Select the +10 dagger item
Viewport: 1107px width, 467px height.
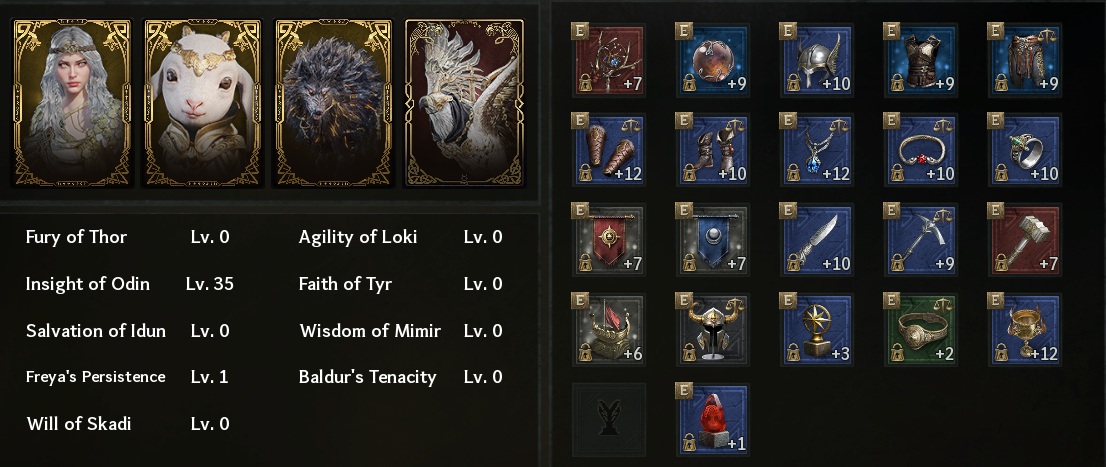pos(816,240)
